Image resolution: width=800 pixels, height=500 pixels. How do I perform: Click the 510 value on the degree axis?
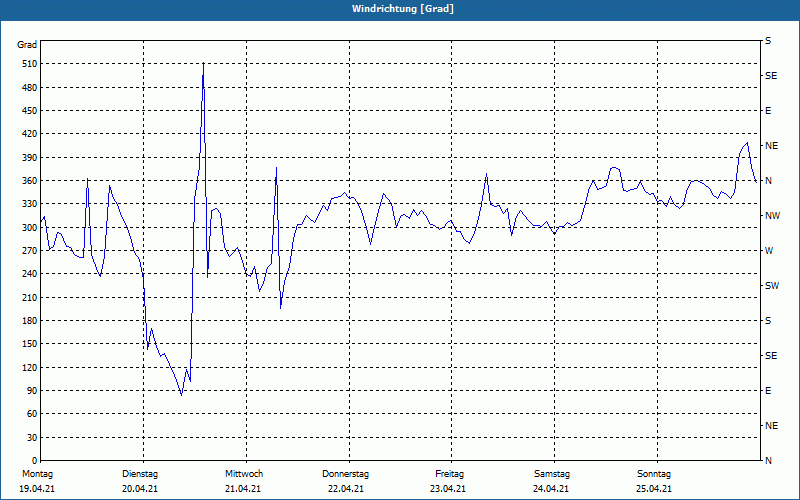tap(30, 64)
